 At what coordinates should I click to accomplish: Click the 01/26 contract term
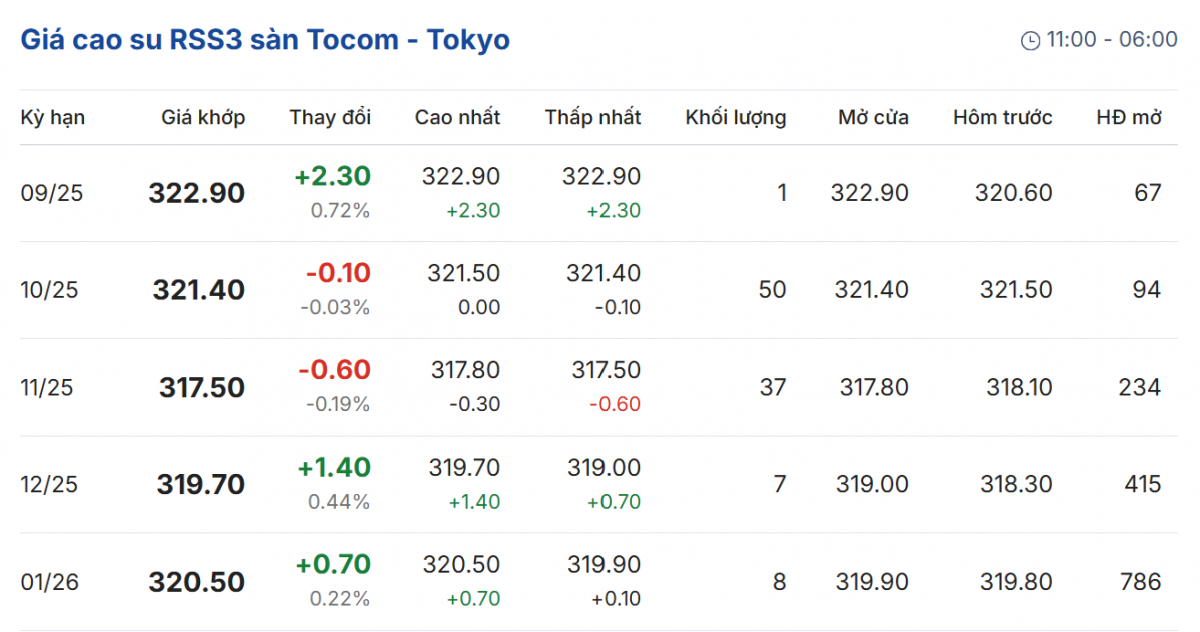tap(48, 581)
